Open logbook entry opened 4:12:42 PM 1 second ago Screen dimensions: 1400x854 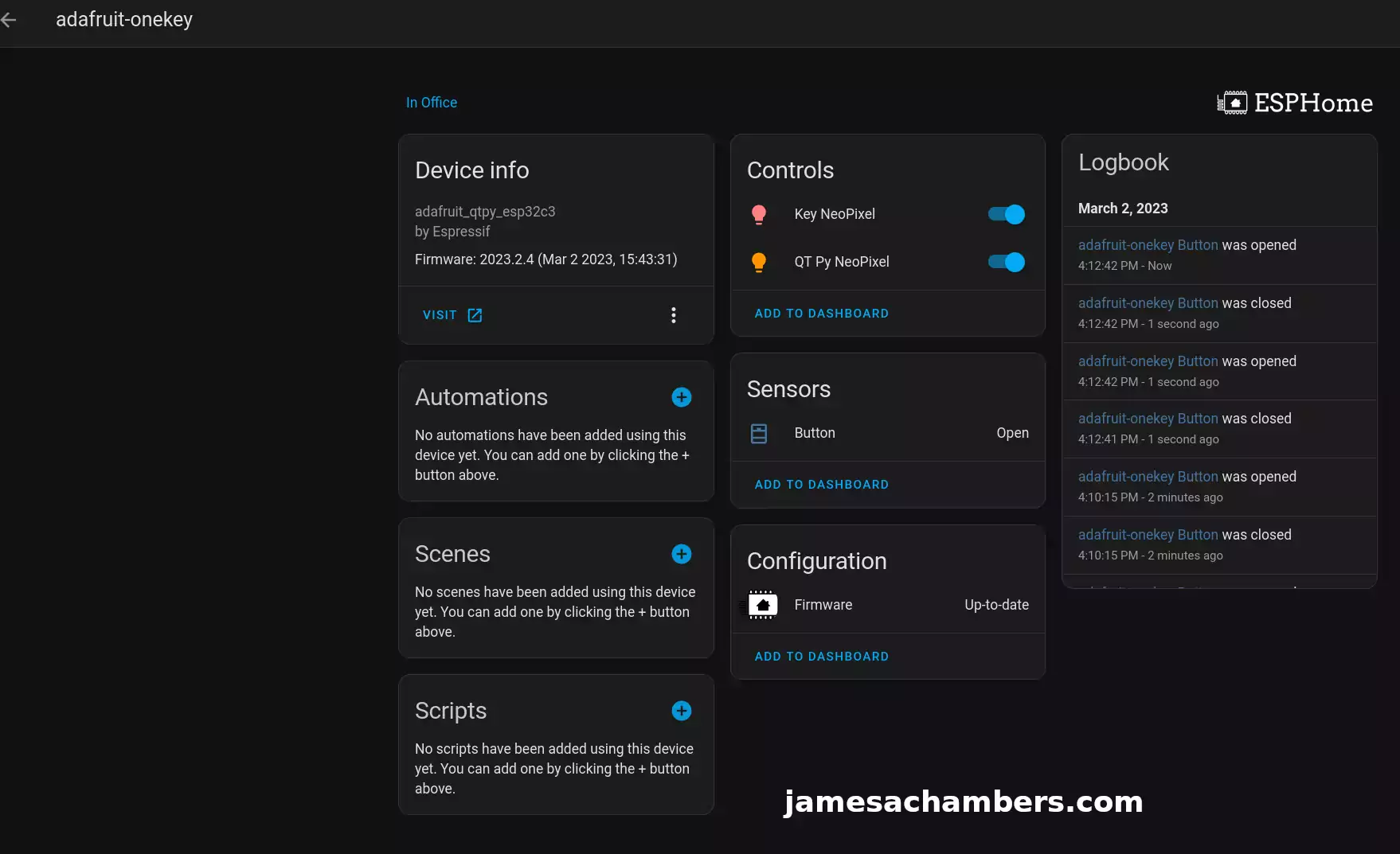point(1219,372)
